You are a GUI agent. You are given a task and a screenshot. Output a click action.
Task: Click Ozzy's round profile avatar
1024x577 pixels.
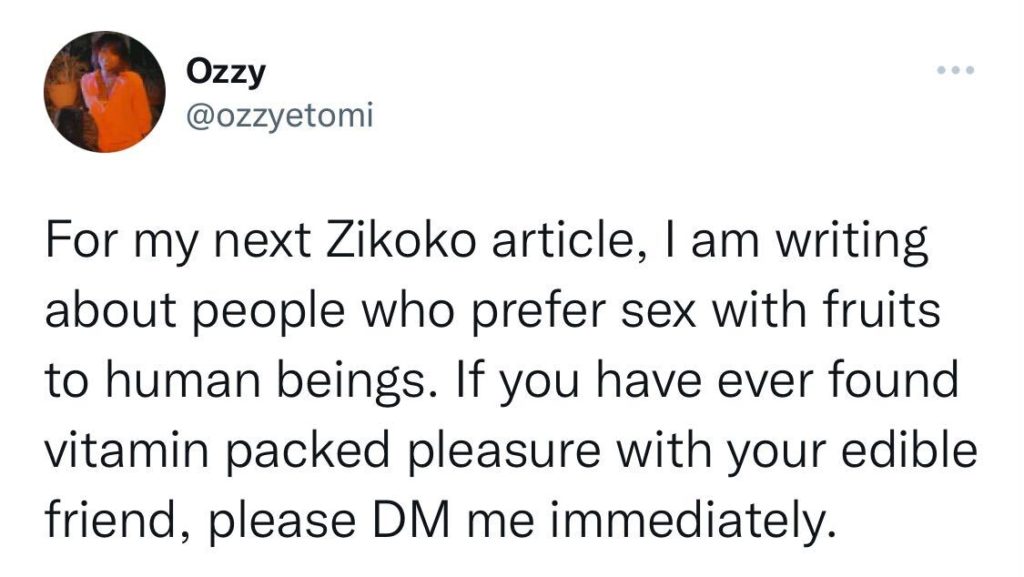coord(104,91)
